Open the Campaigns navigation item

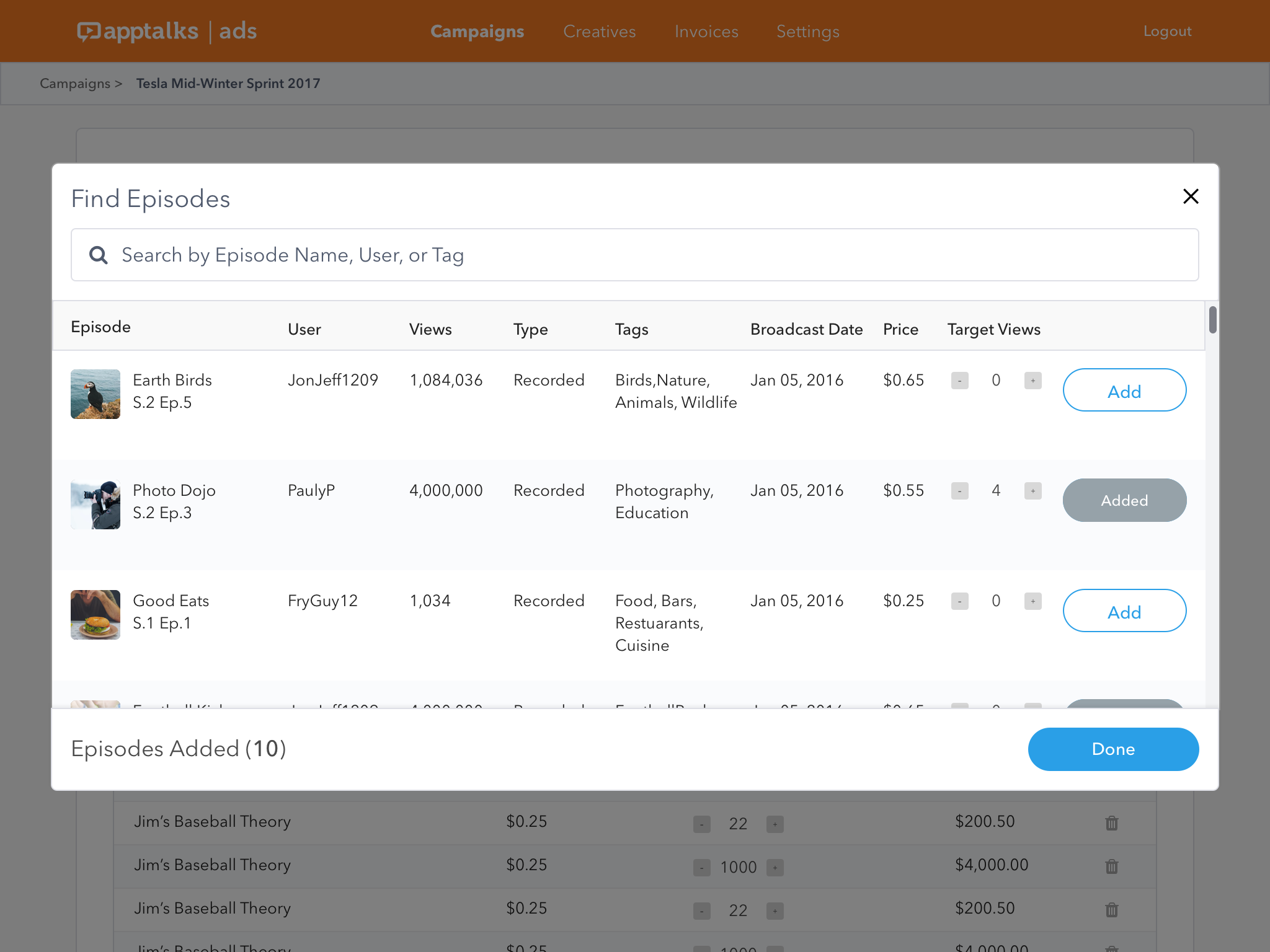[x=477, y=31]
